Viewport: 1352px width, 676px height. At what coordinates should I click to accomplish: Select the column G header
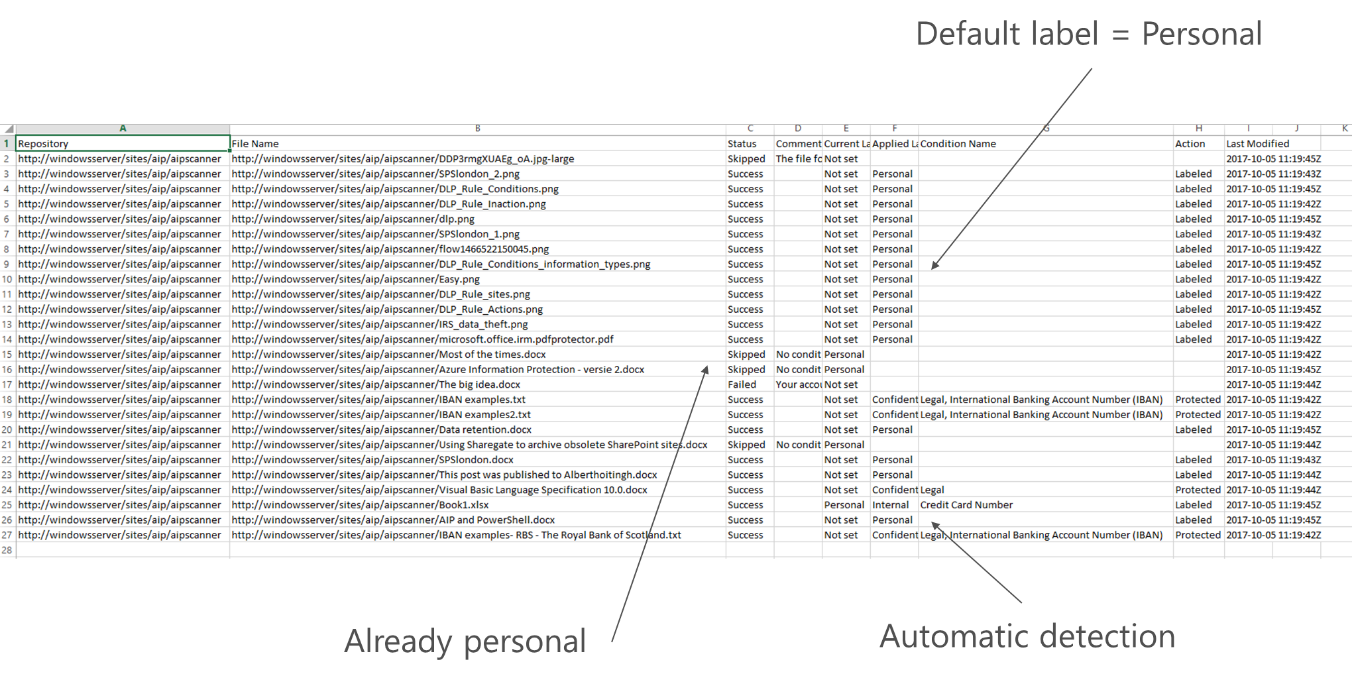click(x=1045, y=129)
